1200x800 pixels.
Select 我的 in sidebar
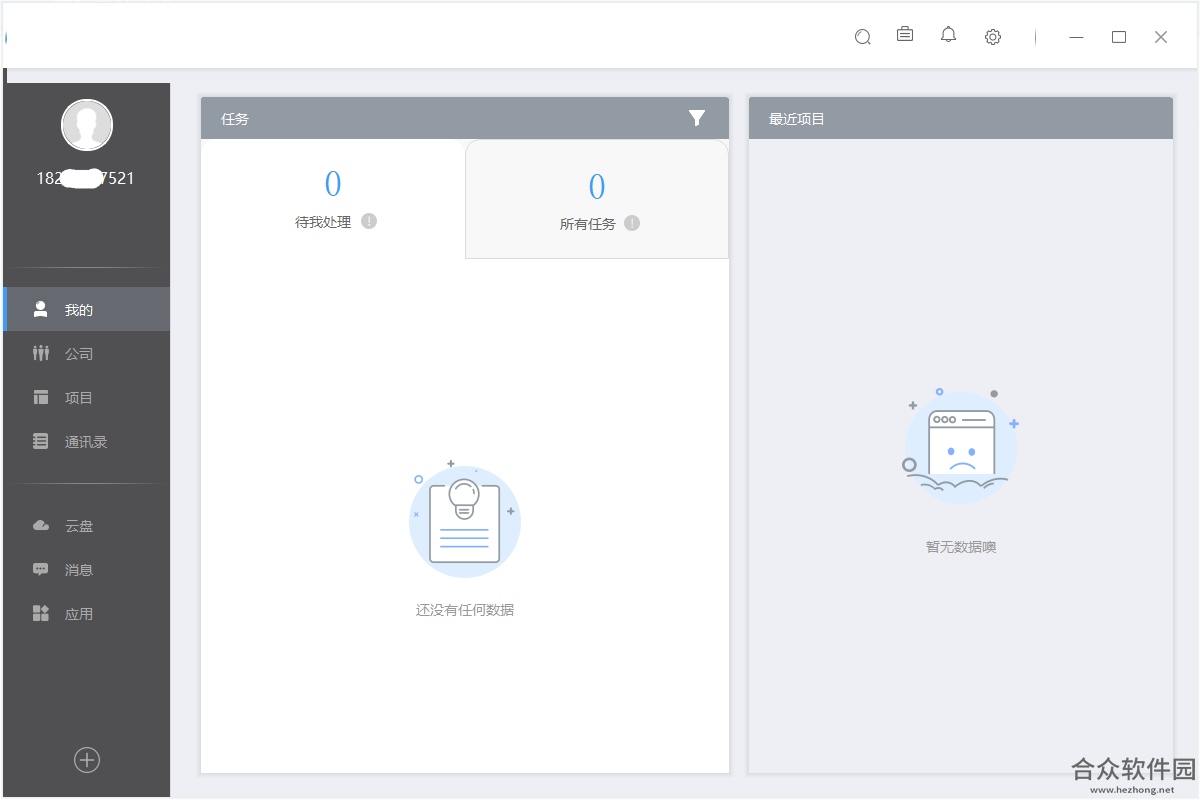87,309
